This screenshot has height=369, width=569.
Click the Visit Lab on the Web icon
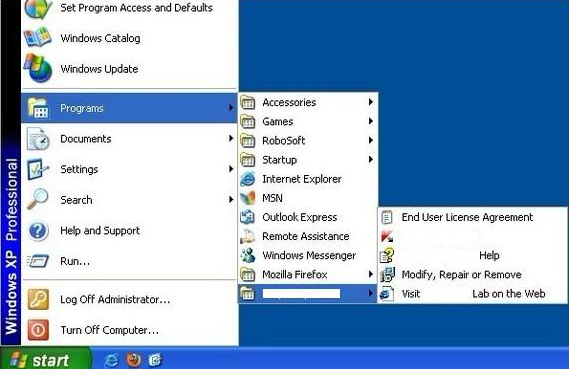pyautogui.click(x=387, y=294)
